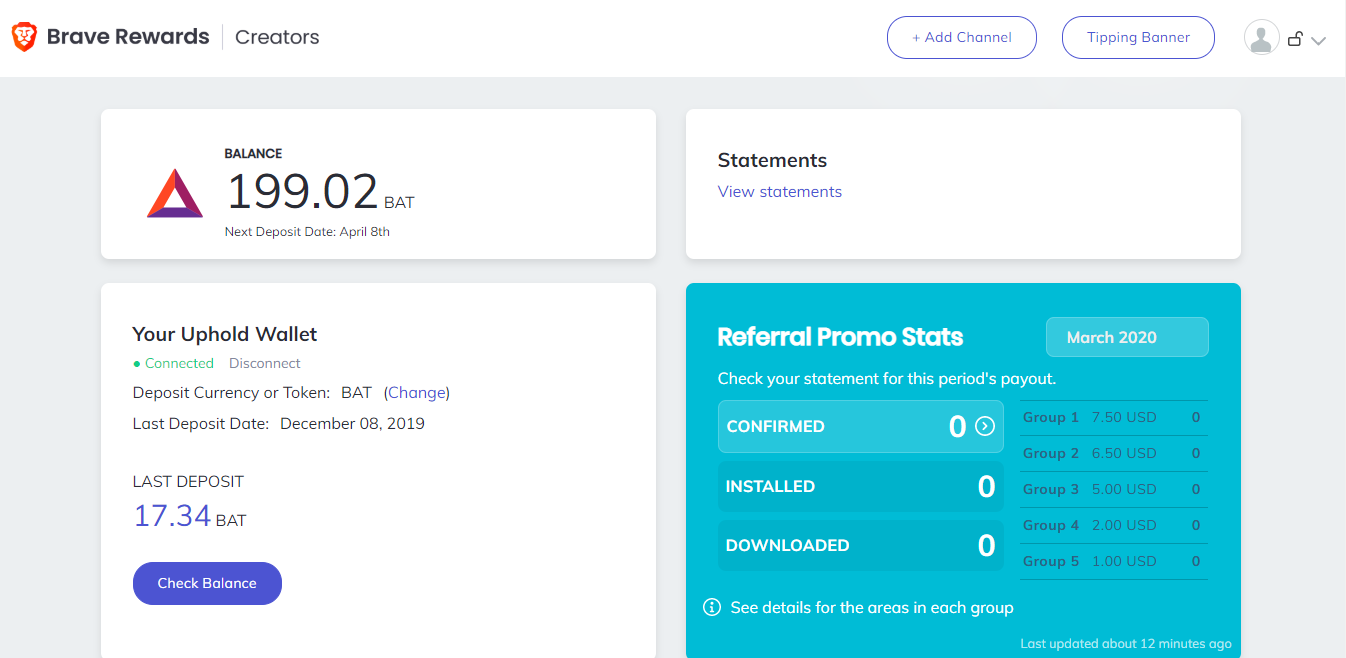1346x658 pixels.
Task: Open the user avatar profile icon
Action: 1262,38
